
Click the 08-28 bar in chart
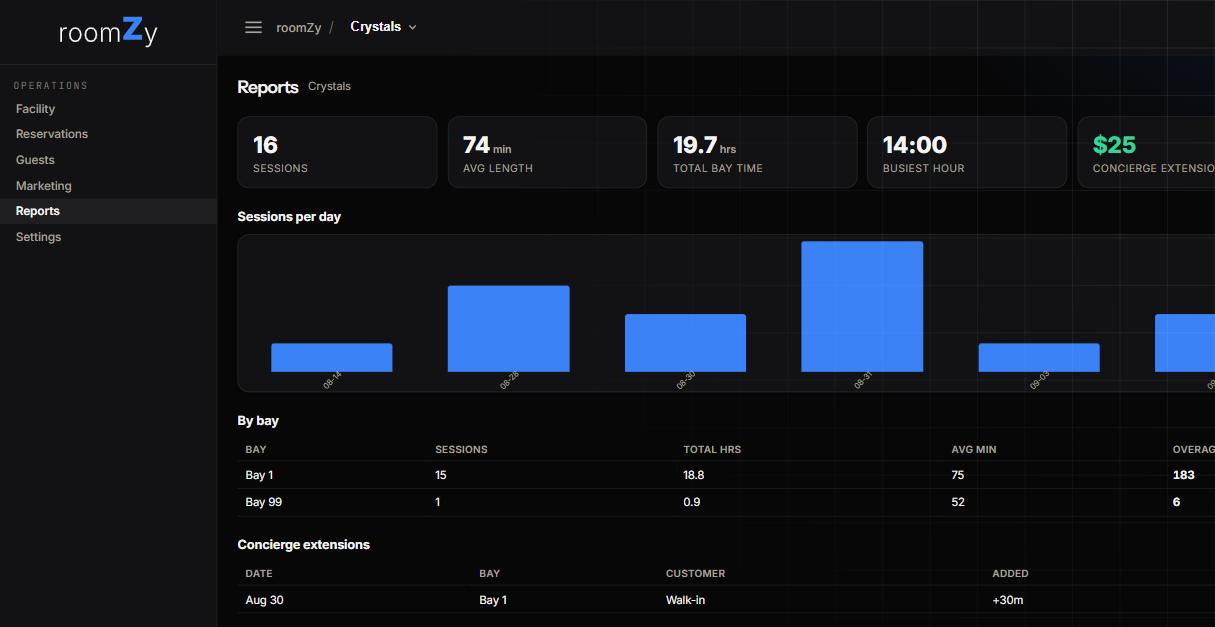click(x=508, y=329)
